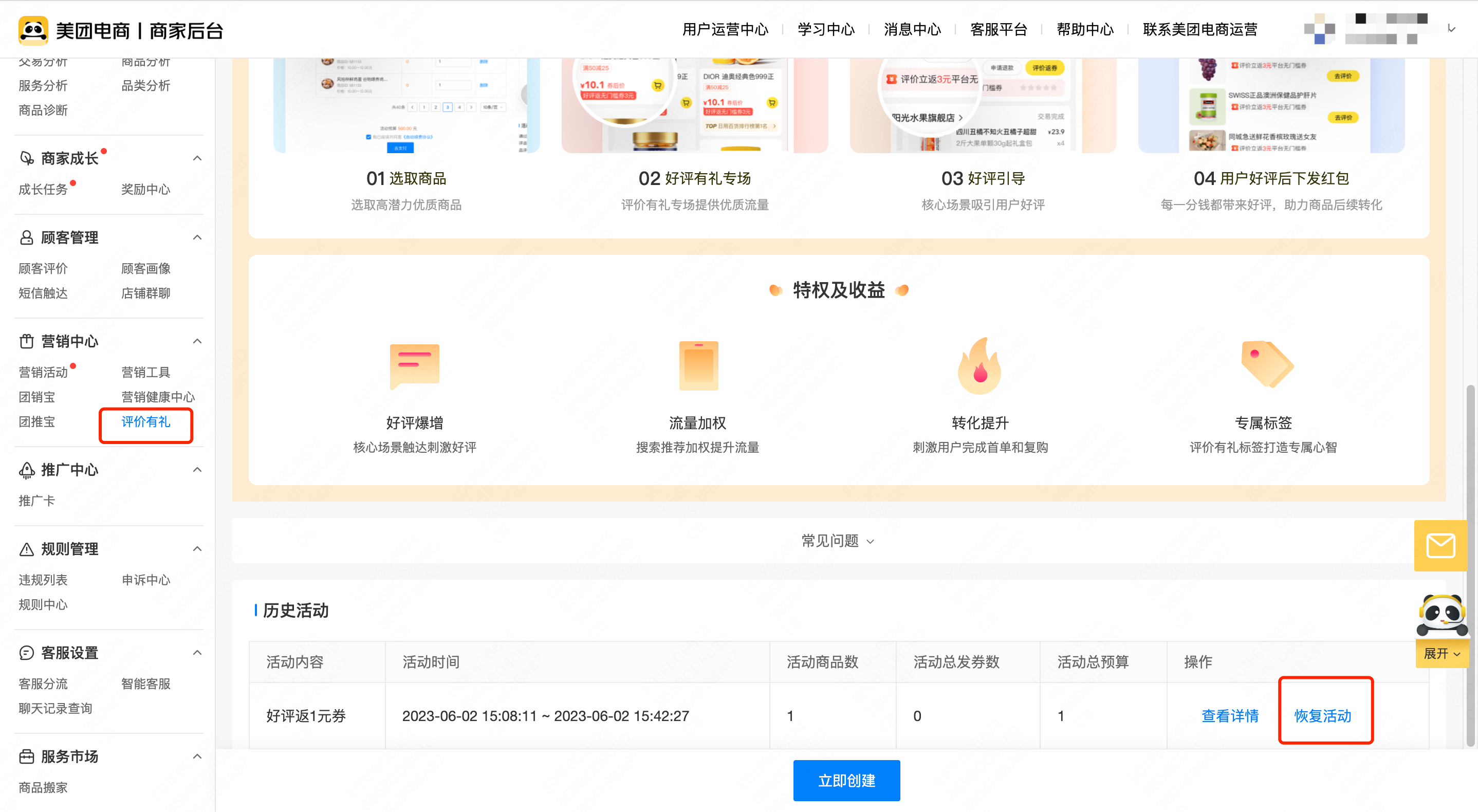Click the 查看详情 link
Image resolution: width=1478 pixels, height=812 pixels.
coord(1230,715)
